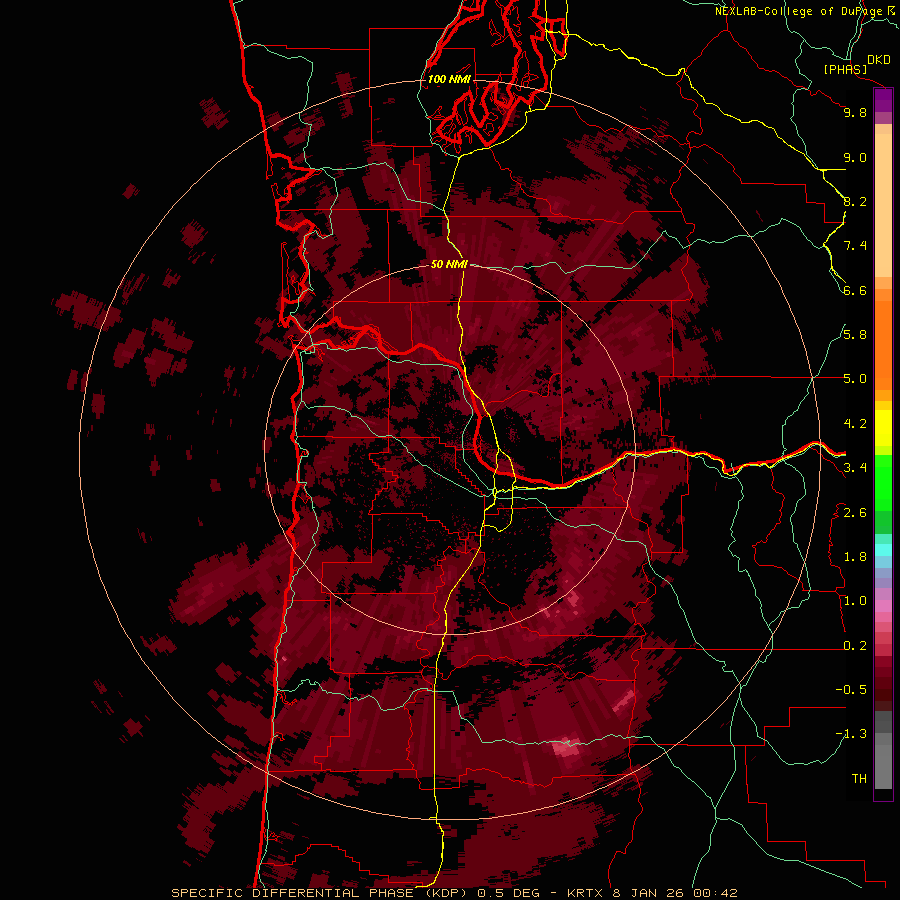Click the TH threshold label on the scale
Image resolution: width=900 pixels, height=900 pixels.
(859, 779)
